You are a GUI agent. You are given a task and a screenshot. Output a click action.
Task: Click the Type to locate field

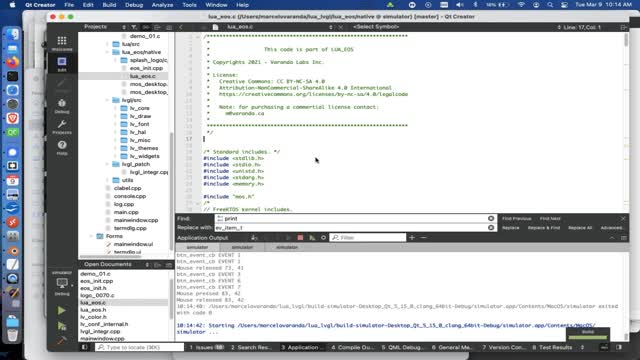(x=140, y=347)
